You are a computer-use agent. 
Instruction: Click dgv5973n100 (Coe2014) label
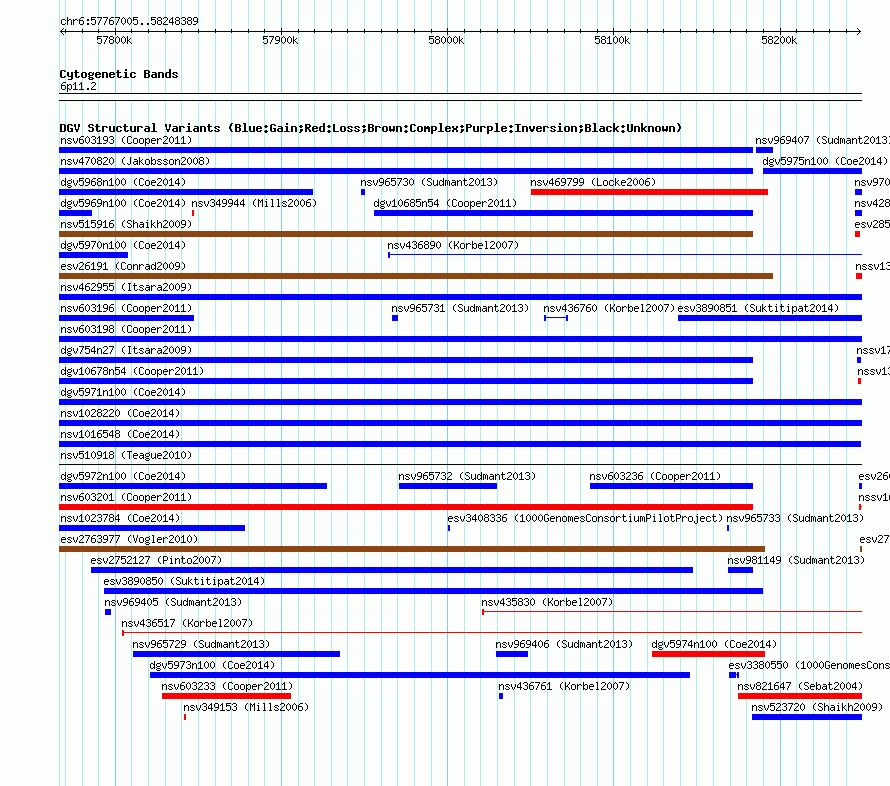(x=212, y=665)
